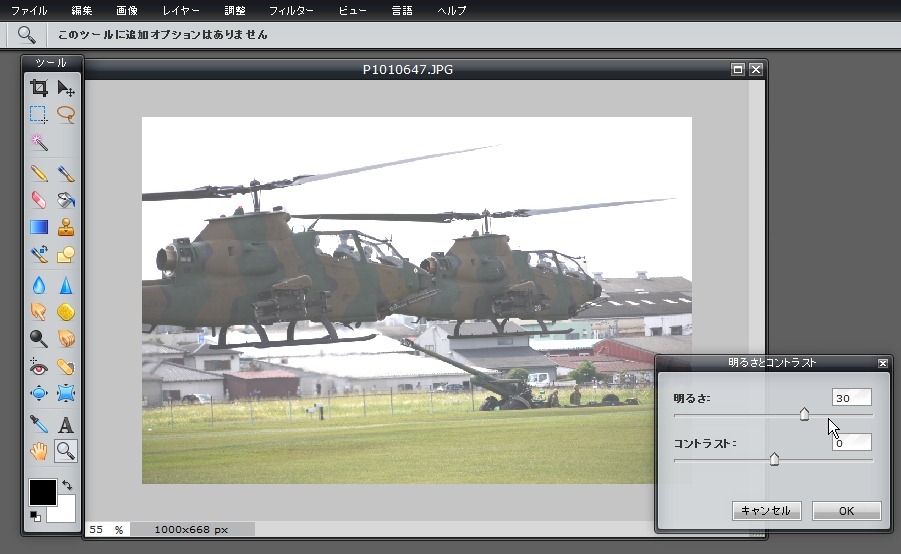Choose the Blur (water drop) tool
Screen dimensions: 901x554
[38, 285]
